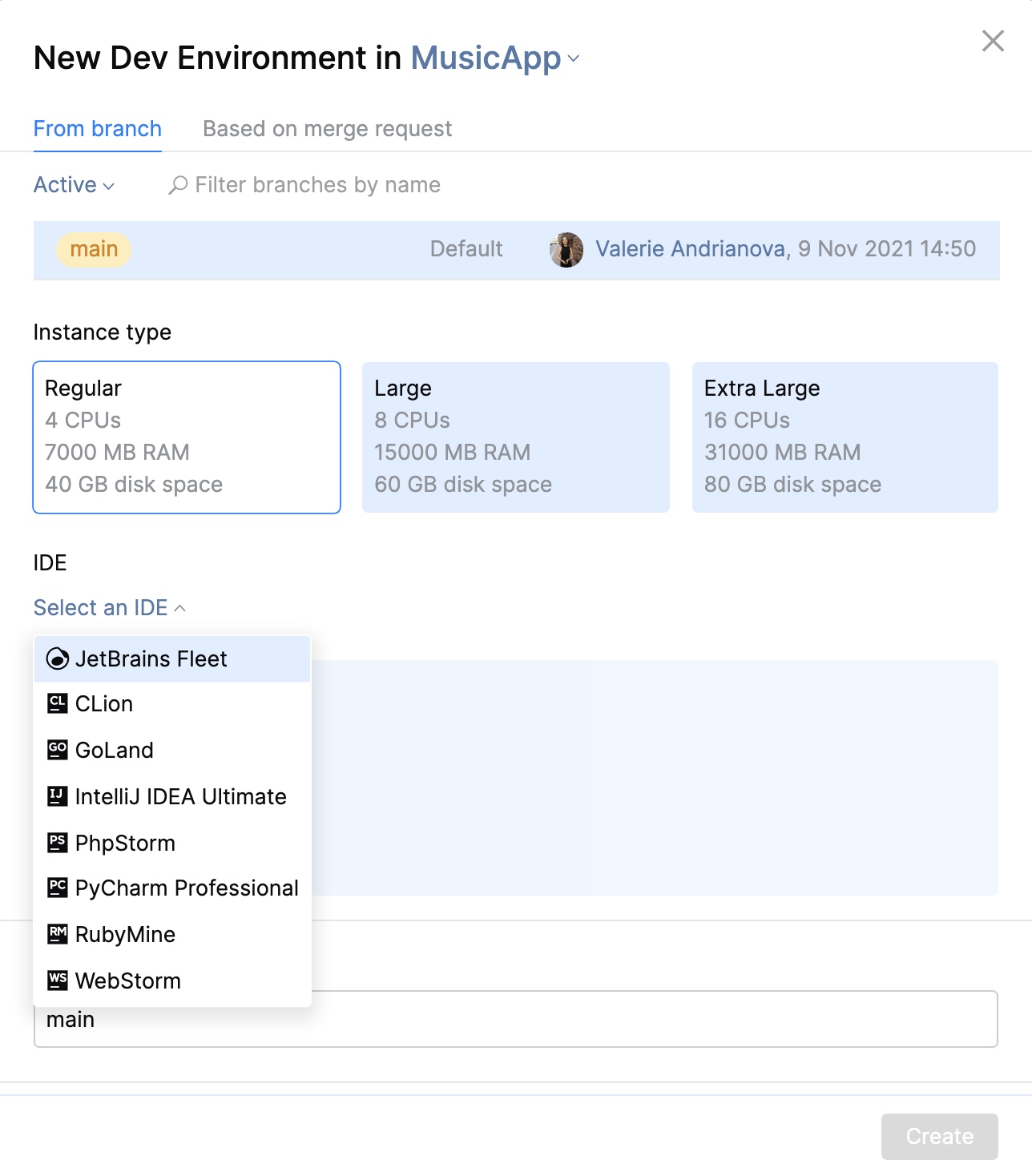The image size is (1032, 1176).
Task: Focus the Filter branches by name field
Action: coord(317,185)
